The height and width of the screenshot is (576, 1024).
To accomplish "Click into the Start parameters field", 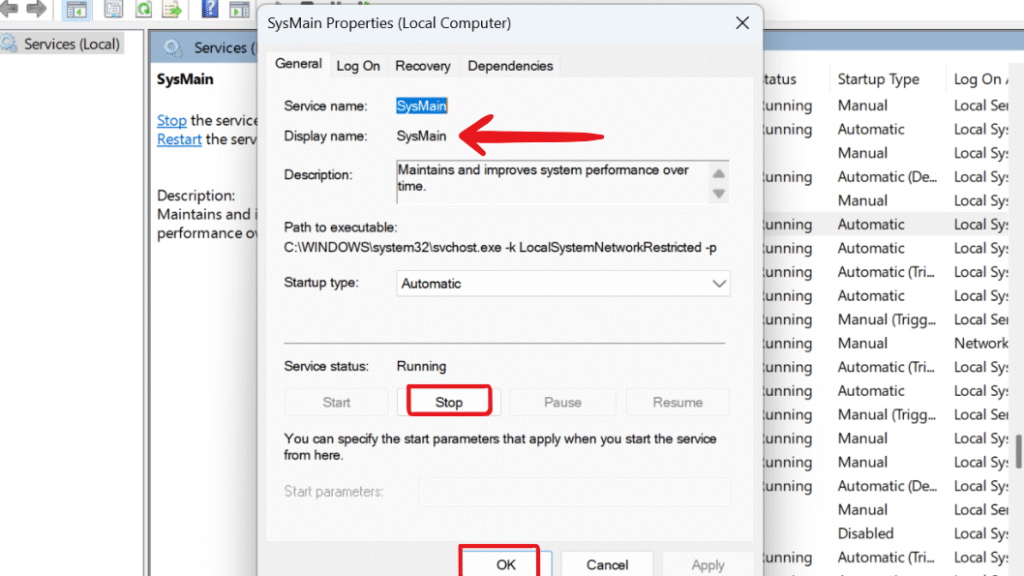I will [574, 492].
